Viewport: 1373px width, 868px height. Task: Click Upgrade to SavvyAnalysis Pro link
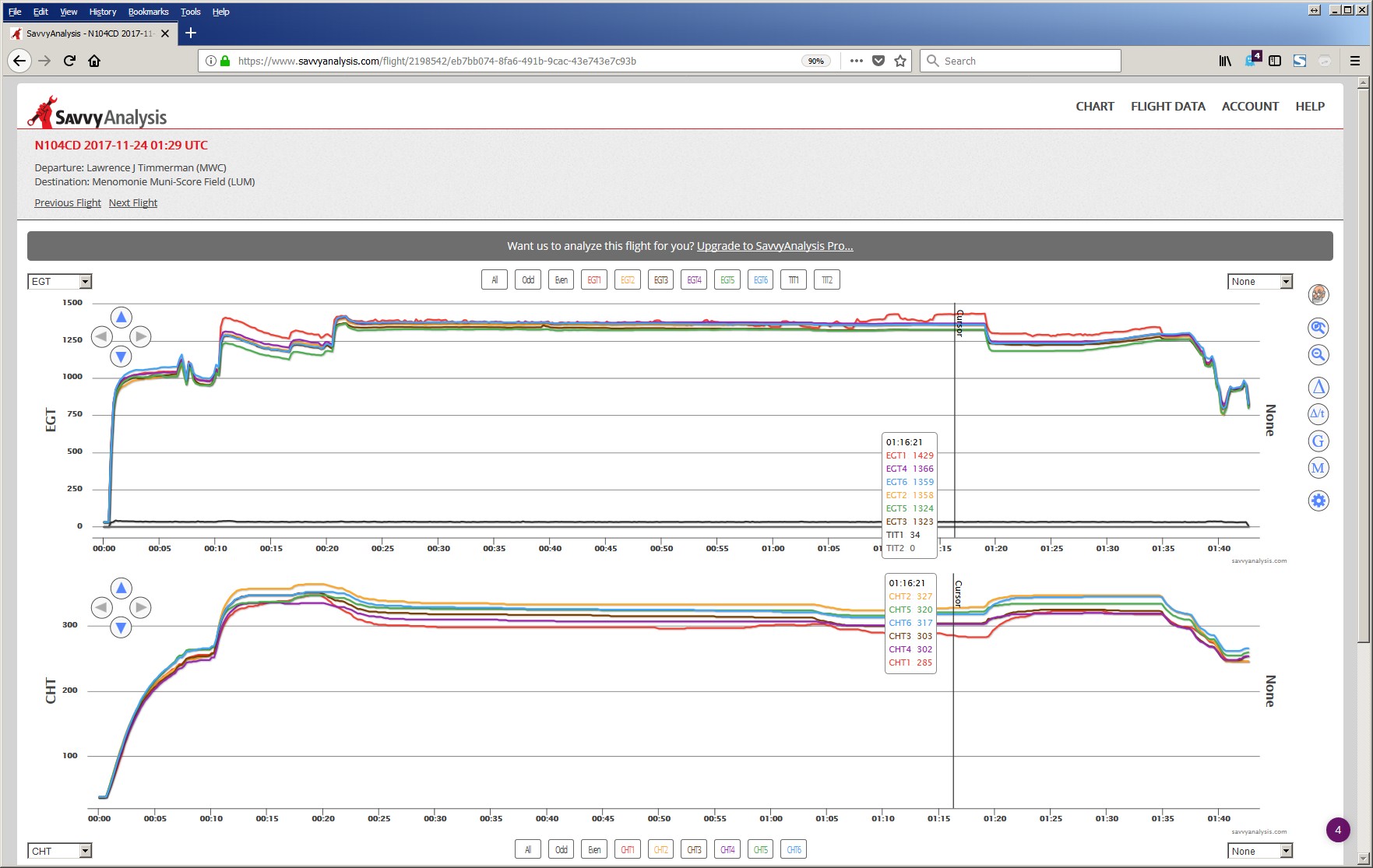775,246
